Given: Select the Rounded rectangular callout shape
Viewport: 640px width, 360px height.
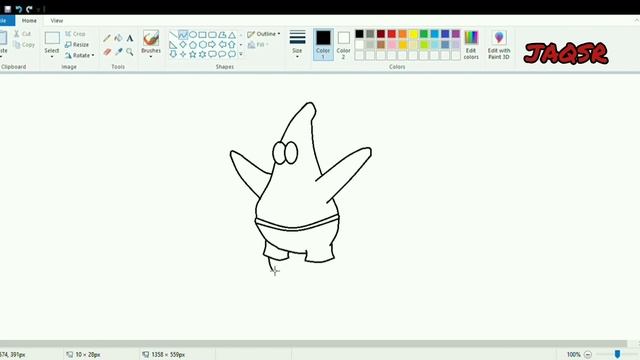Looking at the screenshot, I should [212, 54].
